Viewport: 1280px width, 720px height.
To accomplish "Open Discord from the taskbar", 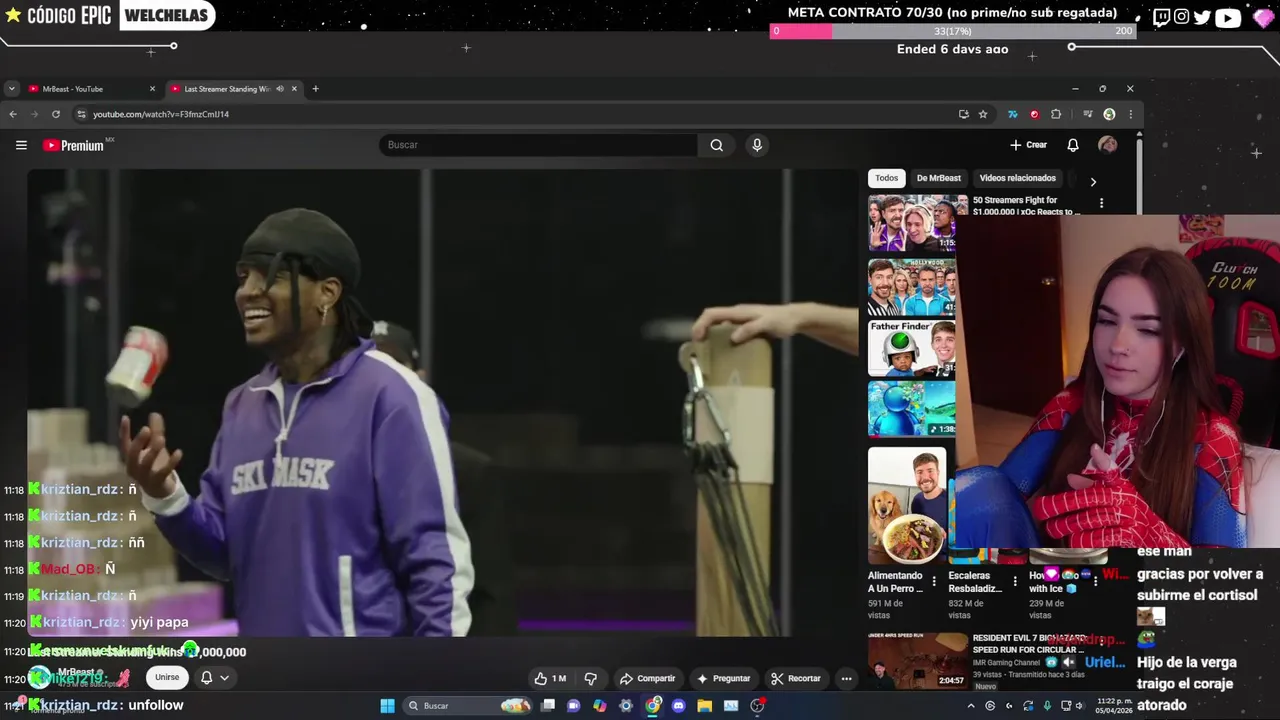I will pos(679,706).
